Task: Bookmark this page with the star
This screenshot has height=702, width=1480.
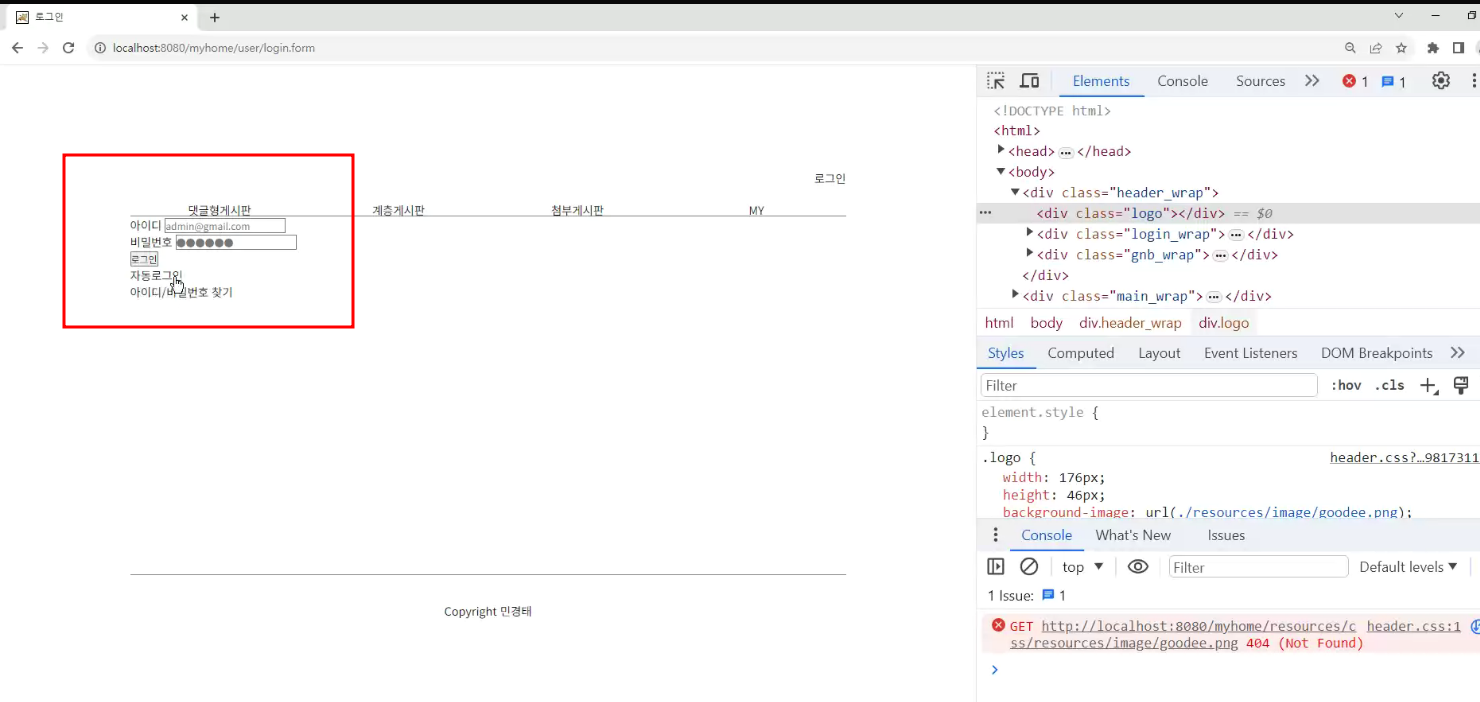Action: (x=1401, y=48)
